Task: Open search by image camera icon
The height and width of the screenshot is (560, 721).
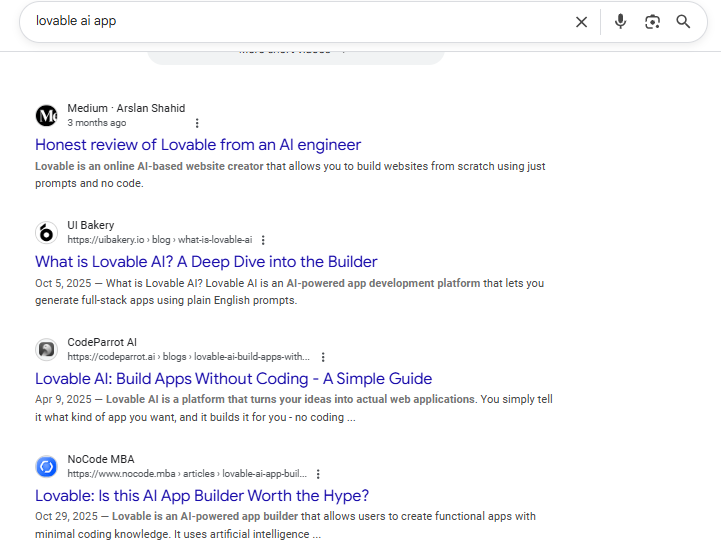Action: pyautogui.click(x=652, y=22)
